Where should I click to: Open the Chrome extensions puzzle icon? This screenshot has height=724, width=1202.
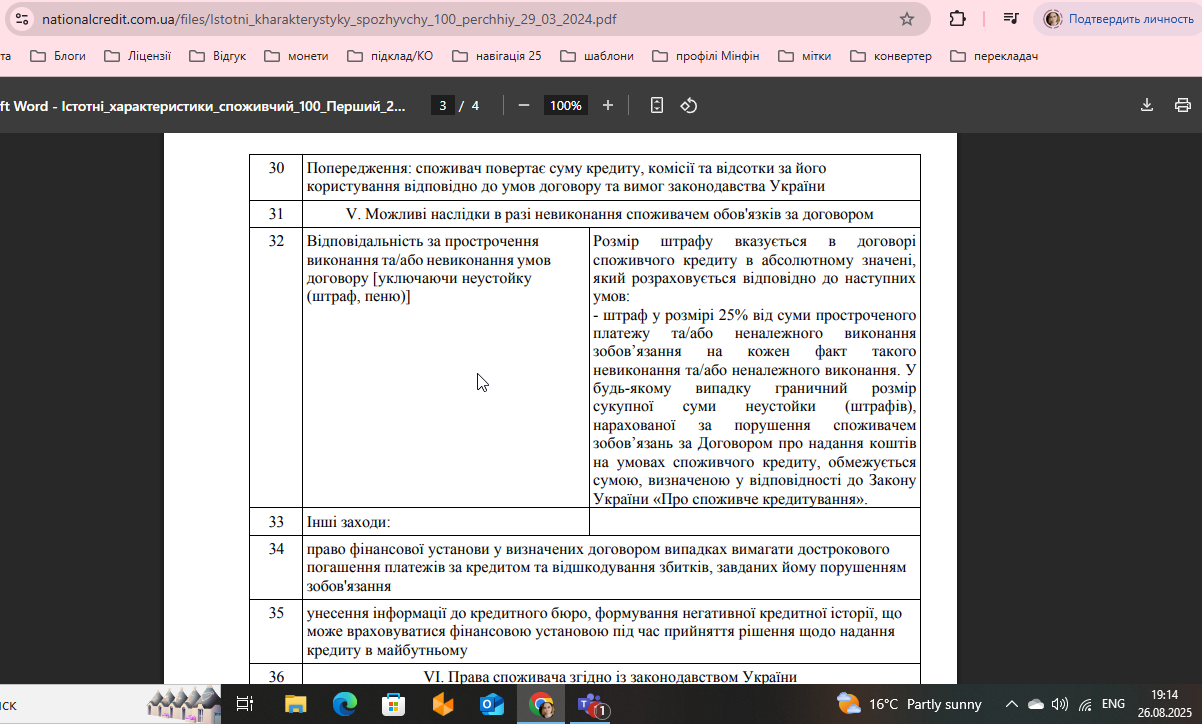click(957, 19)
